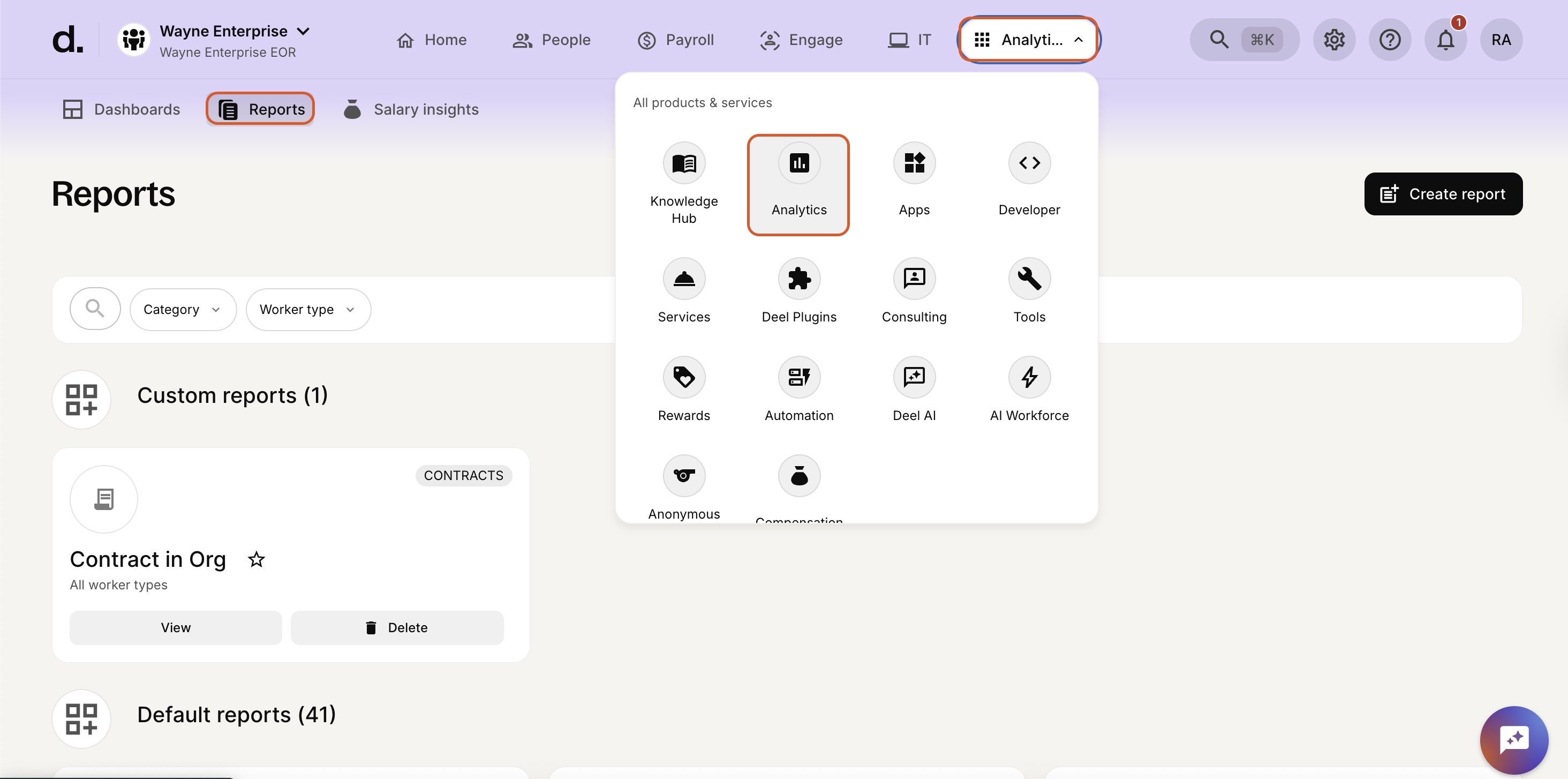Screen dimensions: 1568x779
Task: Collapse the Analytics products menu
Action: tap(1029, 40)
